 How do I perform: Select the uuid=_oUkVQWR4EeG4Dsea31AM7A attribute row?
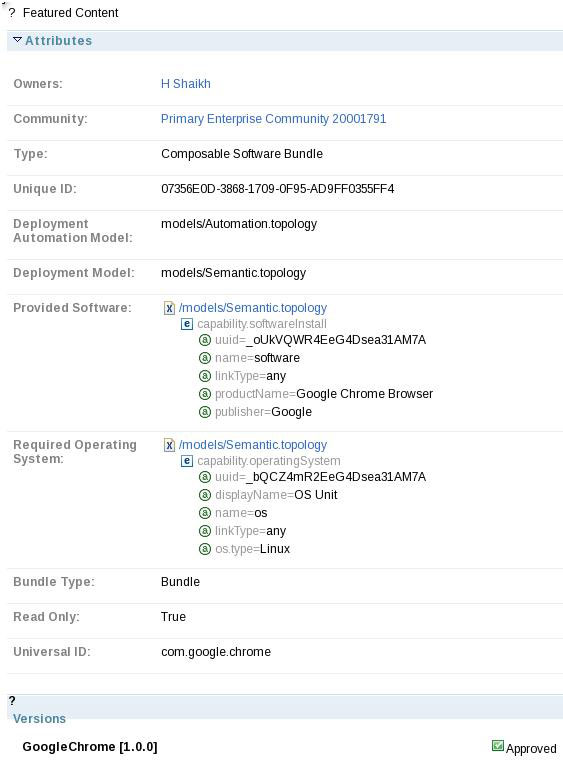click(x=313, y=340)
